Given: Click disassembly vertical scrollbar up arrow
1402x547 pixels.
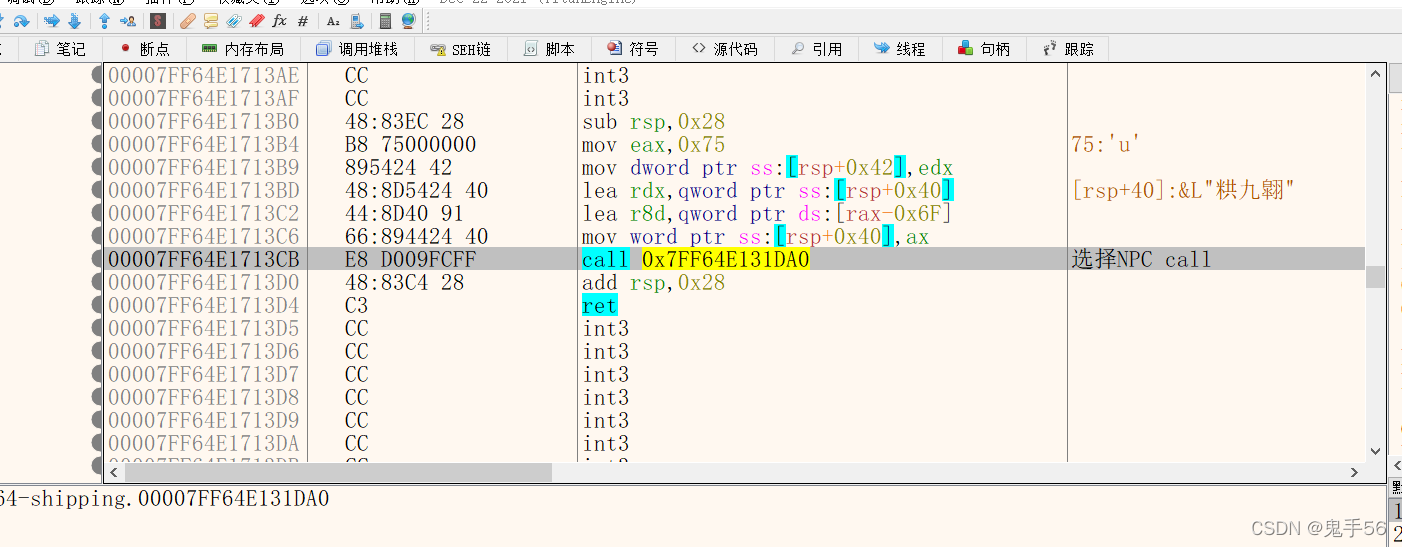Looking at the screenshot, I should tap(1375, 73).
